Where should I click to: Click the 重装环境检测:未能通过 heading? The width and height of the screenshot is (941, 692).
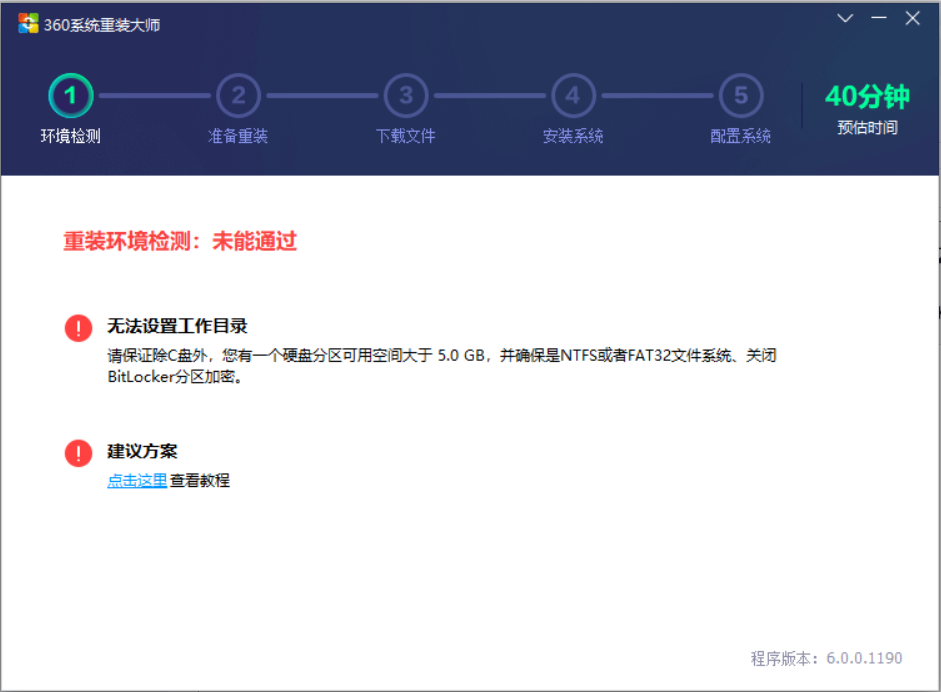[180, 242]
